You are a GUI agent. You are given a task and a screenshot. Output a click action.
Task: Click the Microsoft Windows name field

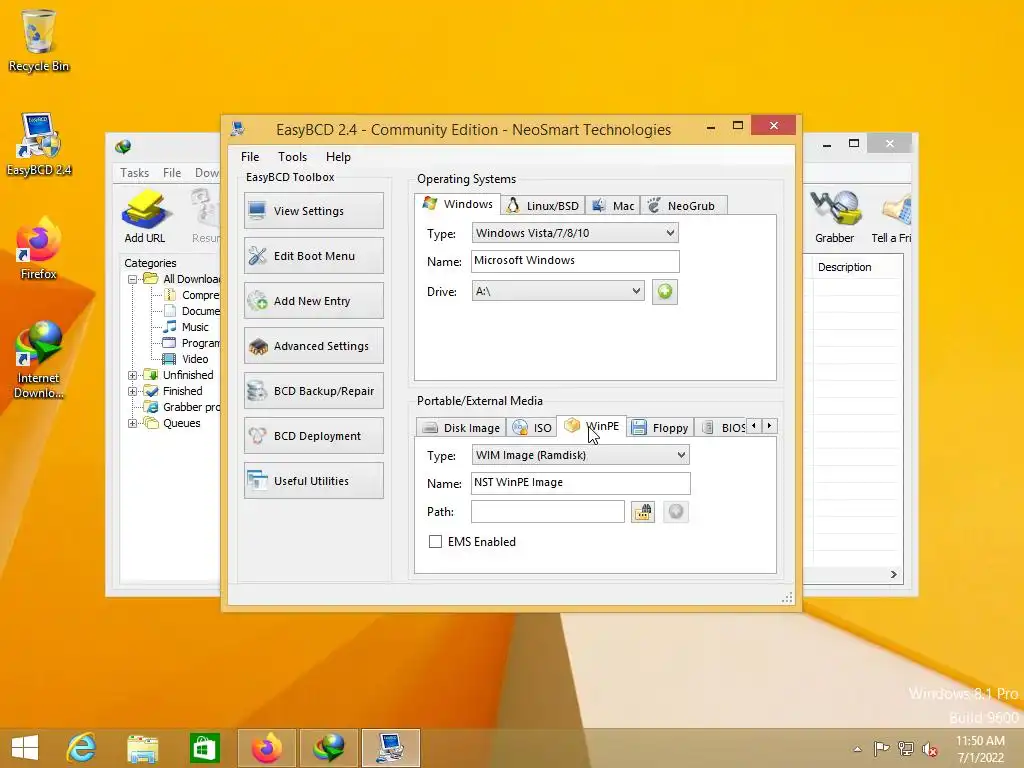click(575, 261)
